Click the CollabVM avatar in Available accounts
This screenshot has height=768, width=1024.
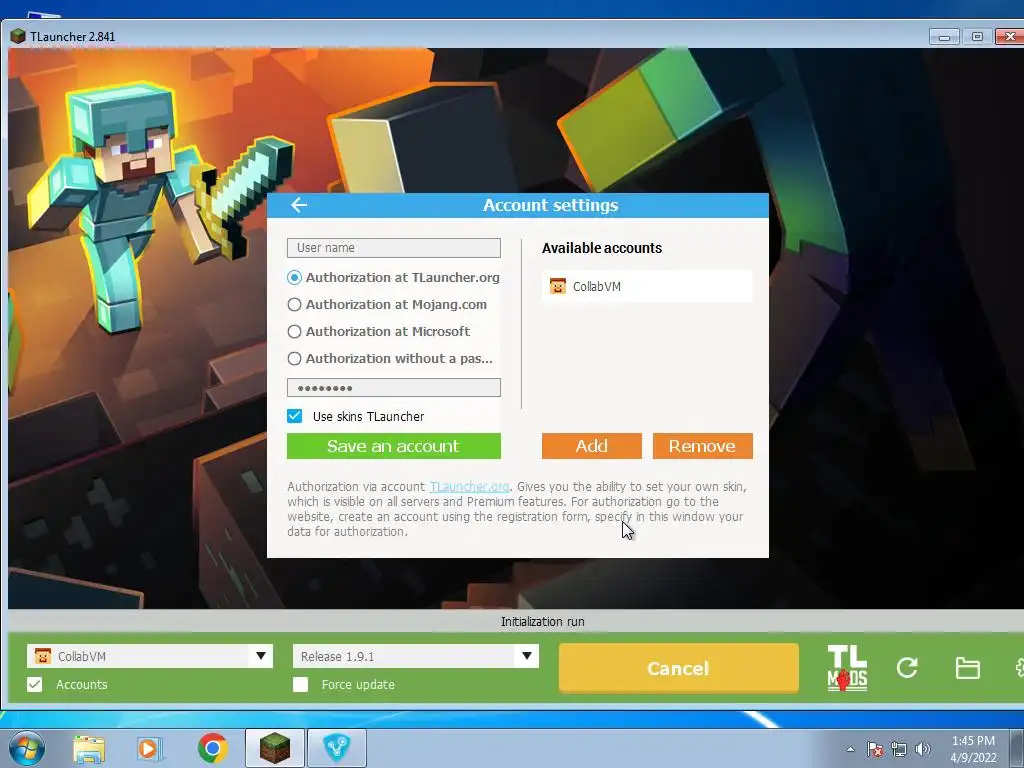(x=558, y=286)
